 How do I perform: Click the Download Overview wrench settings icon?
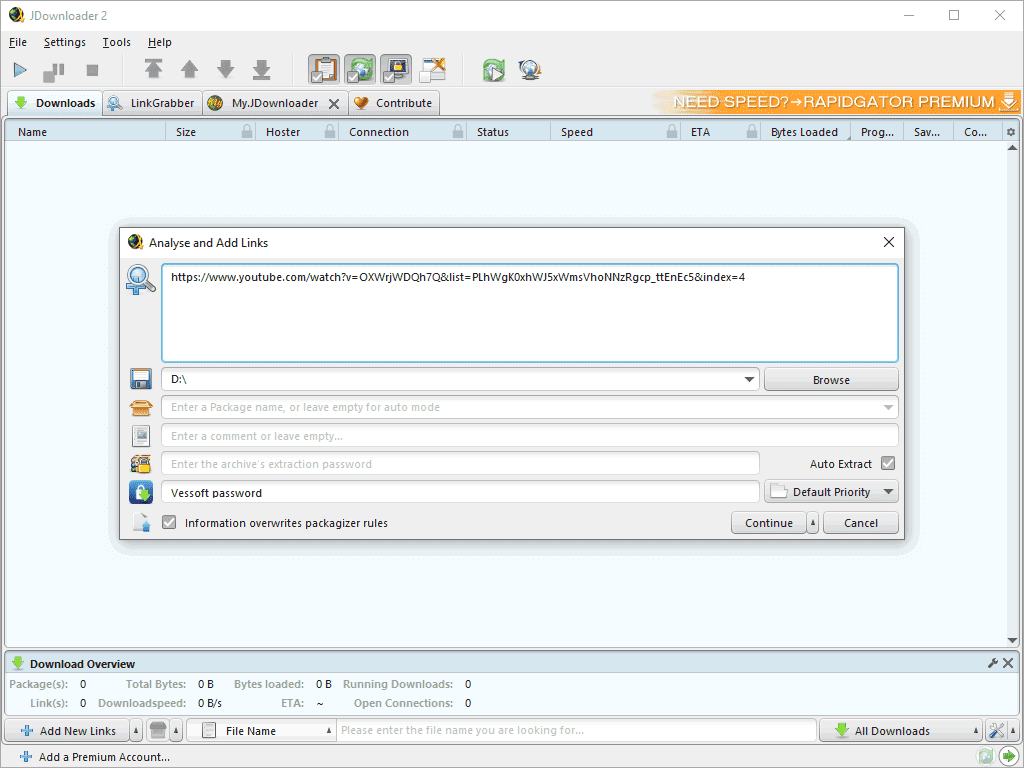pos(993,664)
